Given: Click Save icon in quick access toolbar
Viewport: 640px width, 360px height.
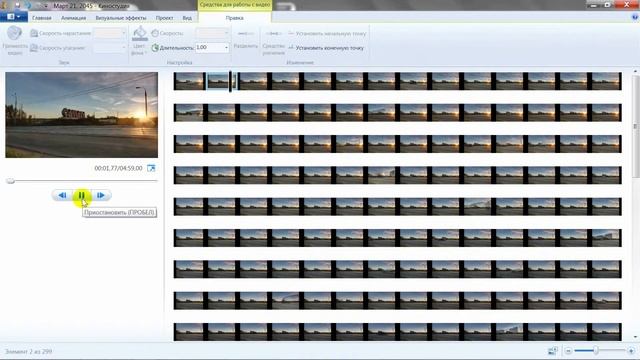Looking at the screenshot, I should [x=18, y=5].
